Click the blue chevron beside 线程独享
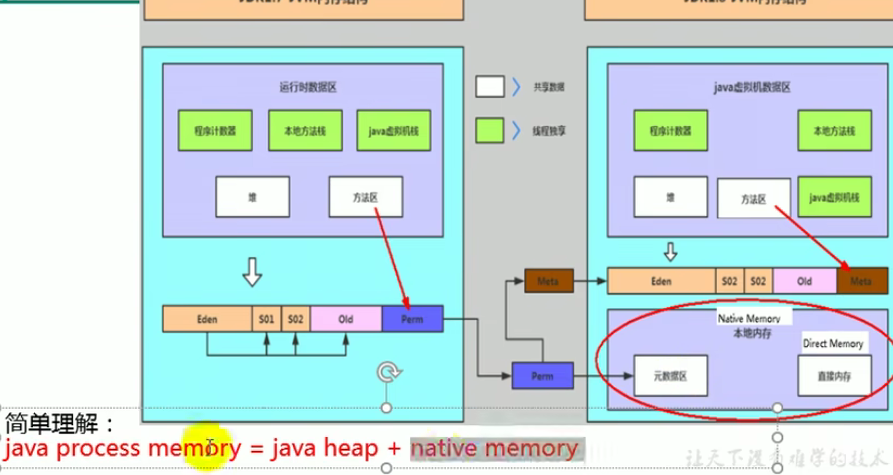Viewport: 893px width, 475px height. coord(516,130)
